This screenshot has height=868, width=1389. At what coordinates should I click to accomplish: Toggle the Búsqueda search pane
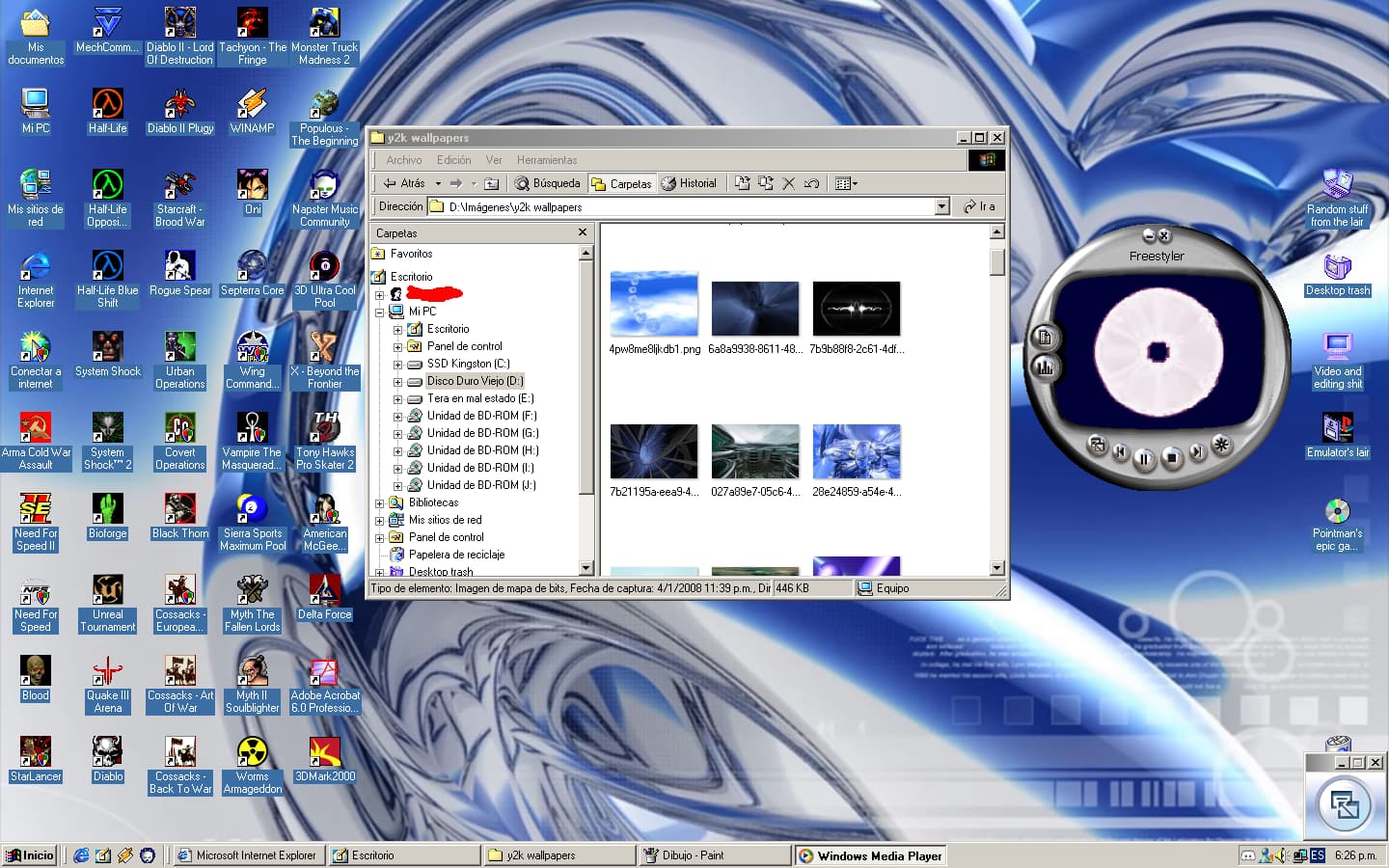coord(547,183)
